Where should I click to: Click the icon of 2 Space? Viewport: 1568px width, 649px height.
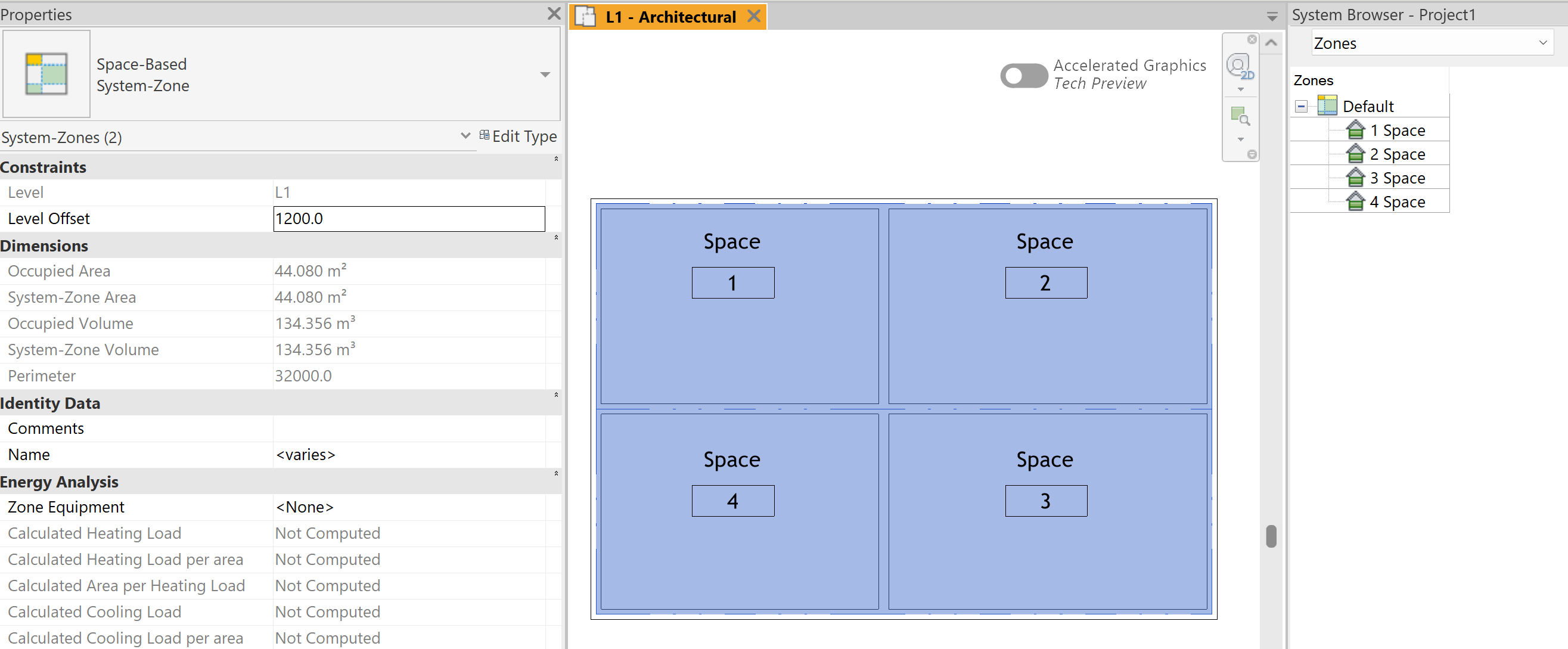click(x=1356, y=153)
